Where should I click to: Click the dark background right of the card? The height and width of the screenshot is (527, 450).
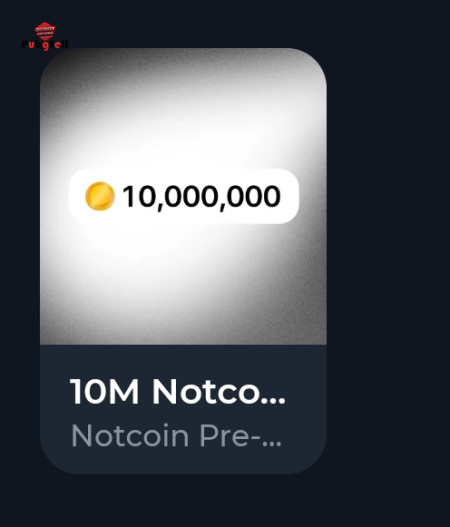[x=388, y=262]
